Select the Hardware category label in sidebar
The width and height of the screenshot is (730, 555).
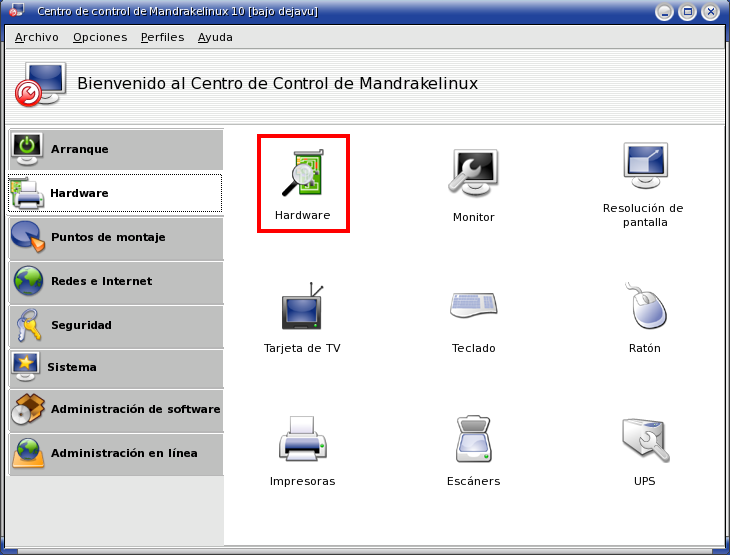point(79,193)
